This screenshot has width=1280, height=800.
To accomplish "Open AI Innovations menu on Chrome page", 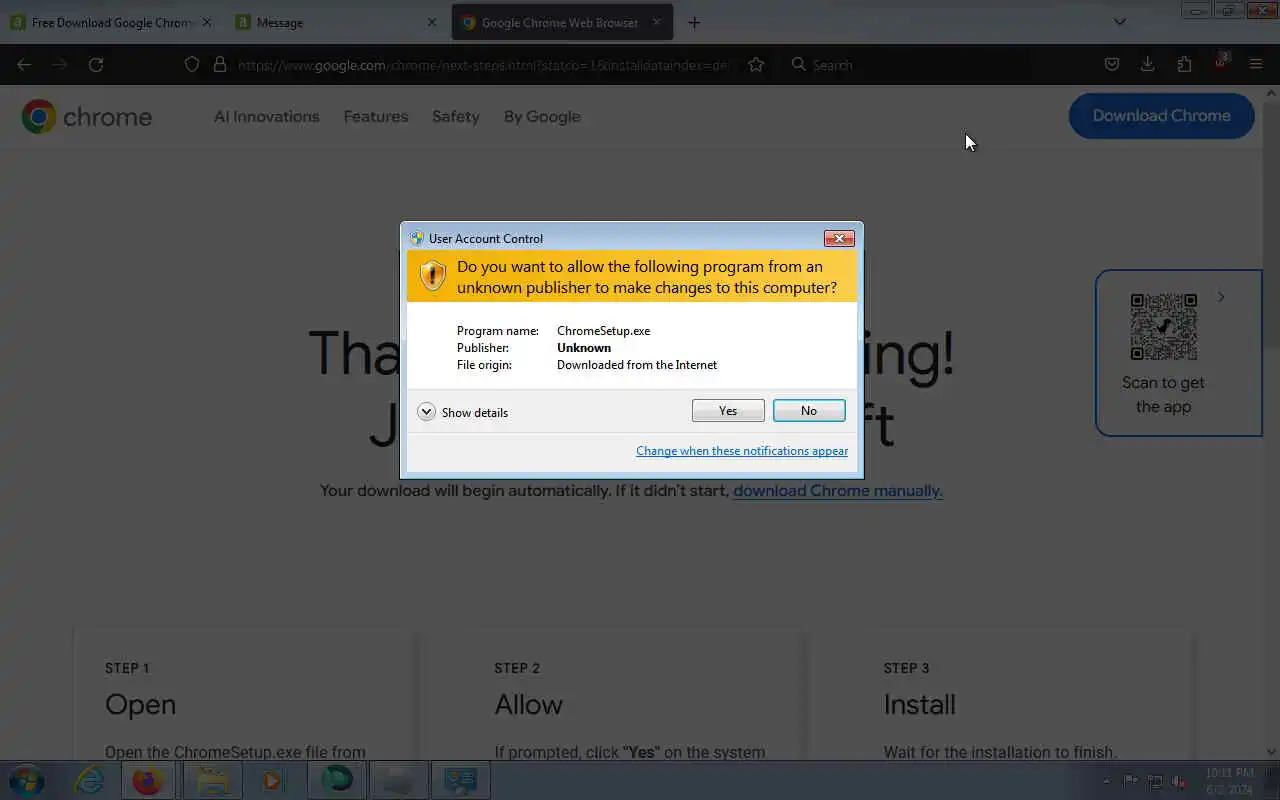I will pos(266,117).
